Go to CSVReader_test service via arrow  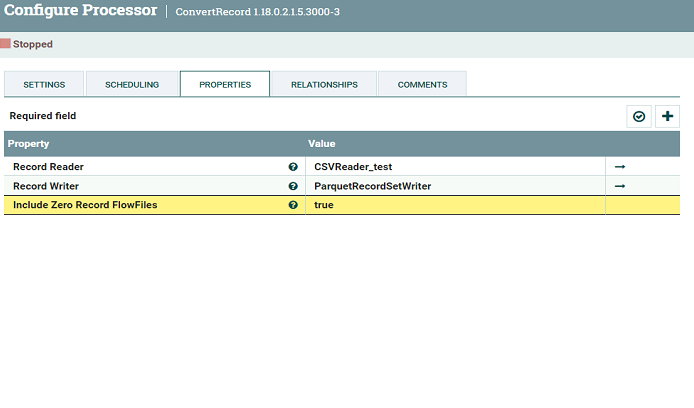[620, 167]
